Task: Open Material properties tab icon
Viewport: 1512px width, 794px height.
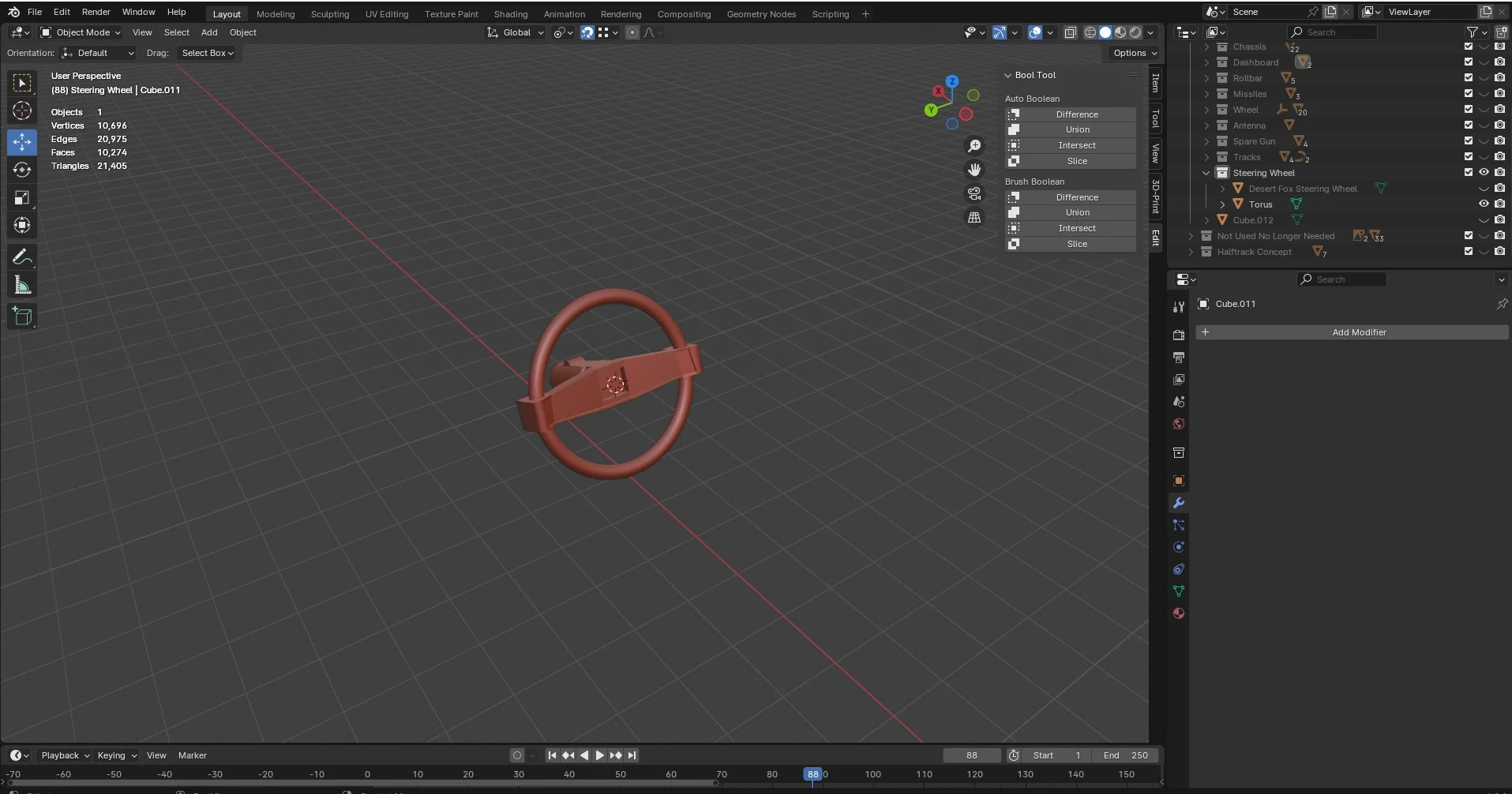Action: (1178, 613)
